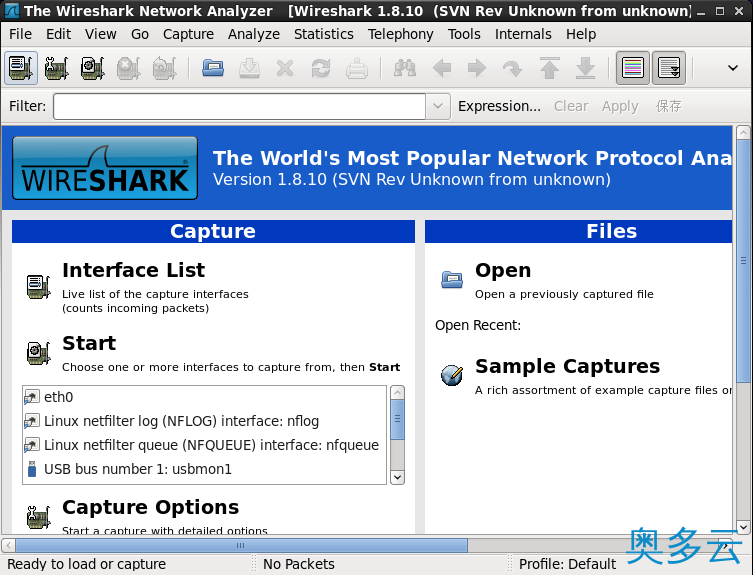Toggle packet colorization toolbar button
The height and width of the screenshot is (575, 753).
click(632, 68)
